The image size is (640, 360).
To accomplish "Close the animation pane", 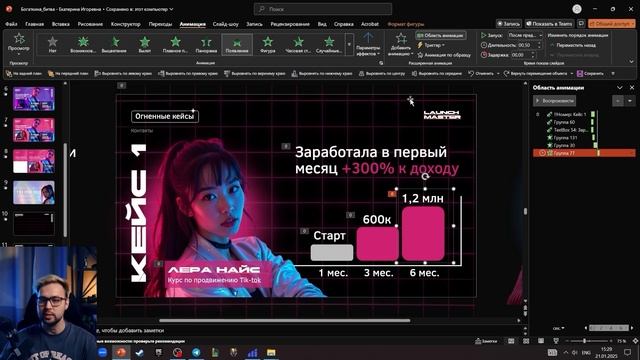I will pyautogui.click(x=632, y=88).
